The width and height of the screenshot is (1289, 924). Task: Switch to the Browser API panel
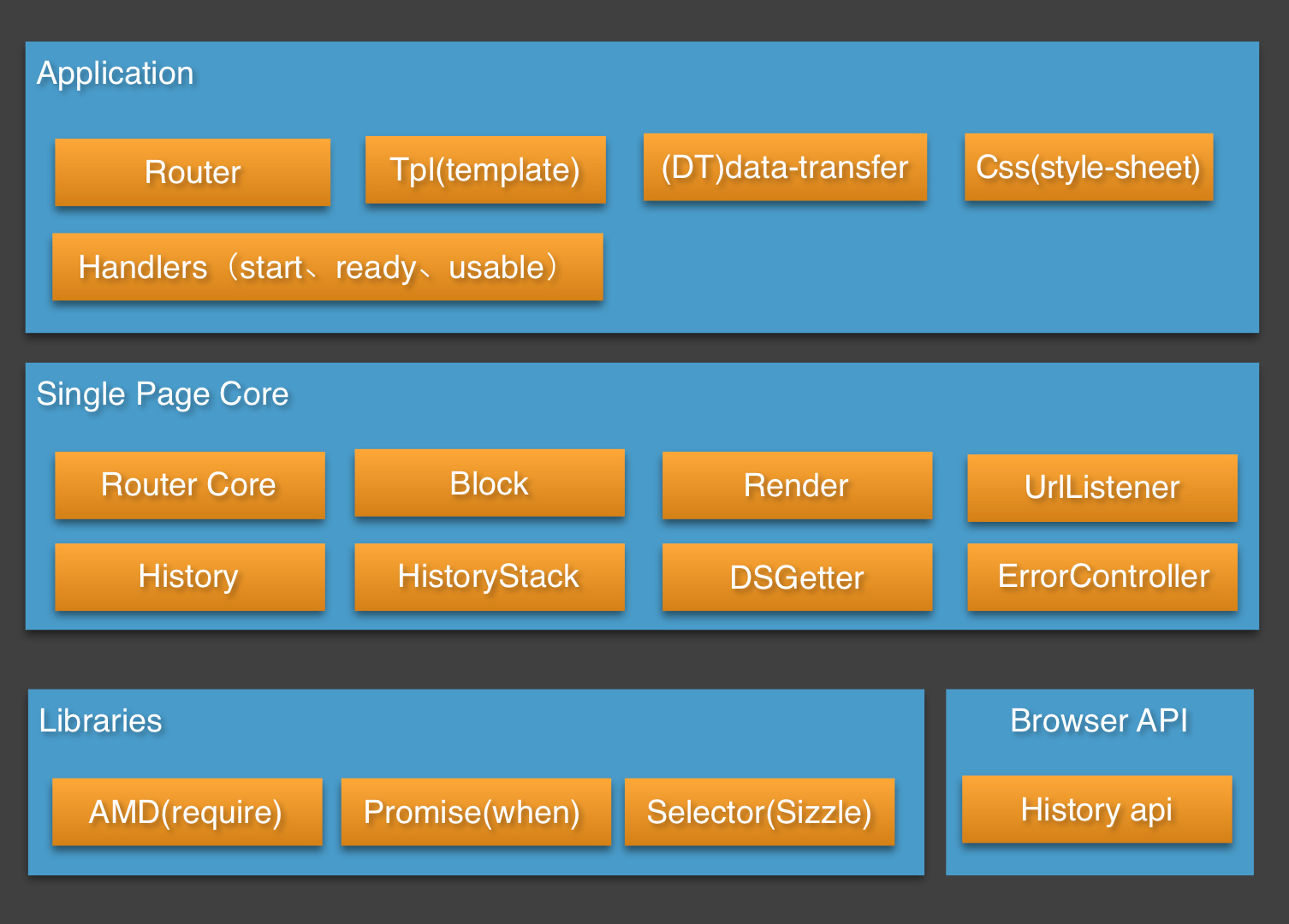pyautogui.click(x=1100, y=721)
